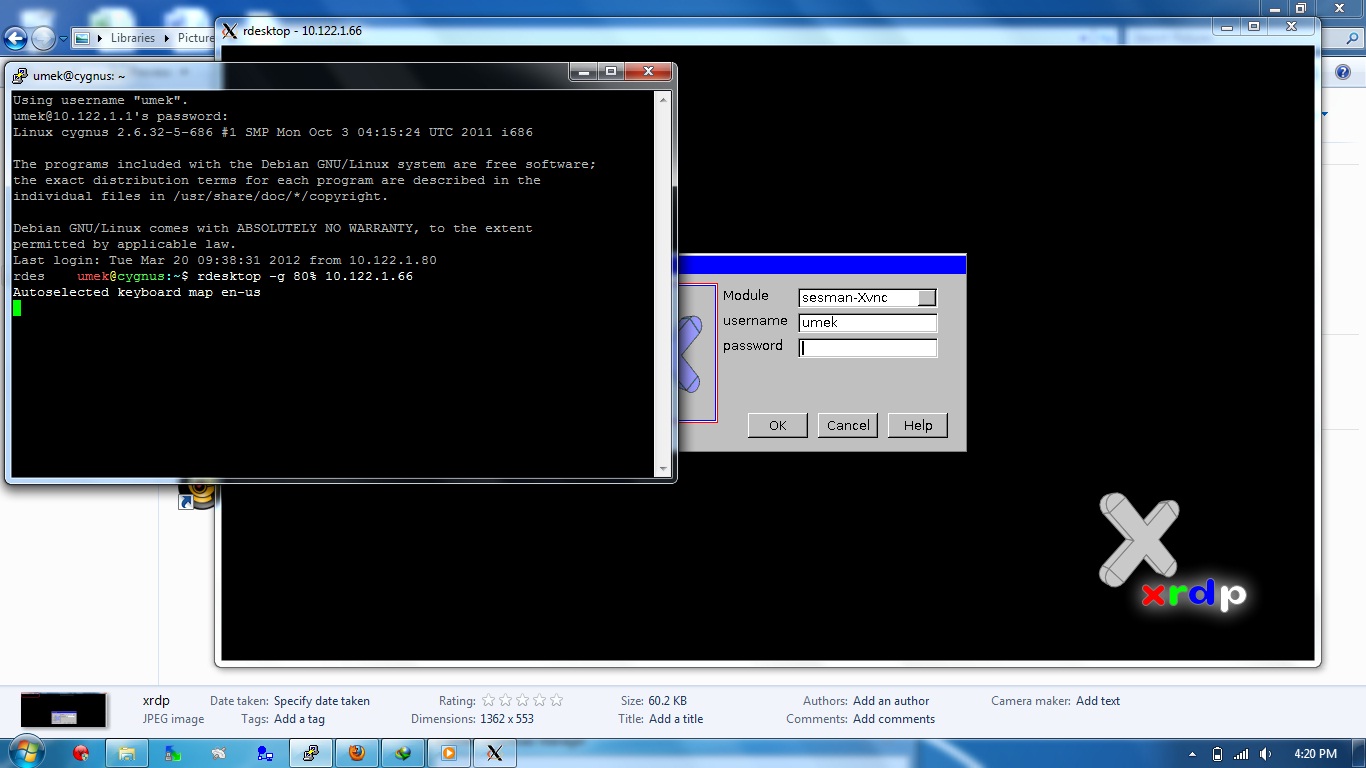The image size is (1366, 768).
Task: Click the Xming X server taskbar icon
Action: click(495, 753)
